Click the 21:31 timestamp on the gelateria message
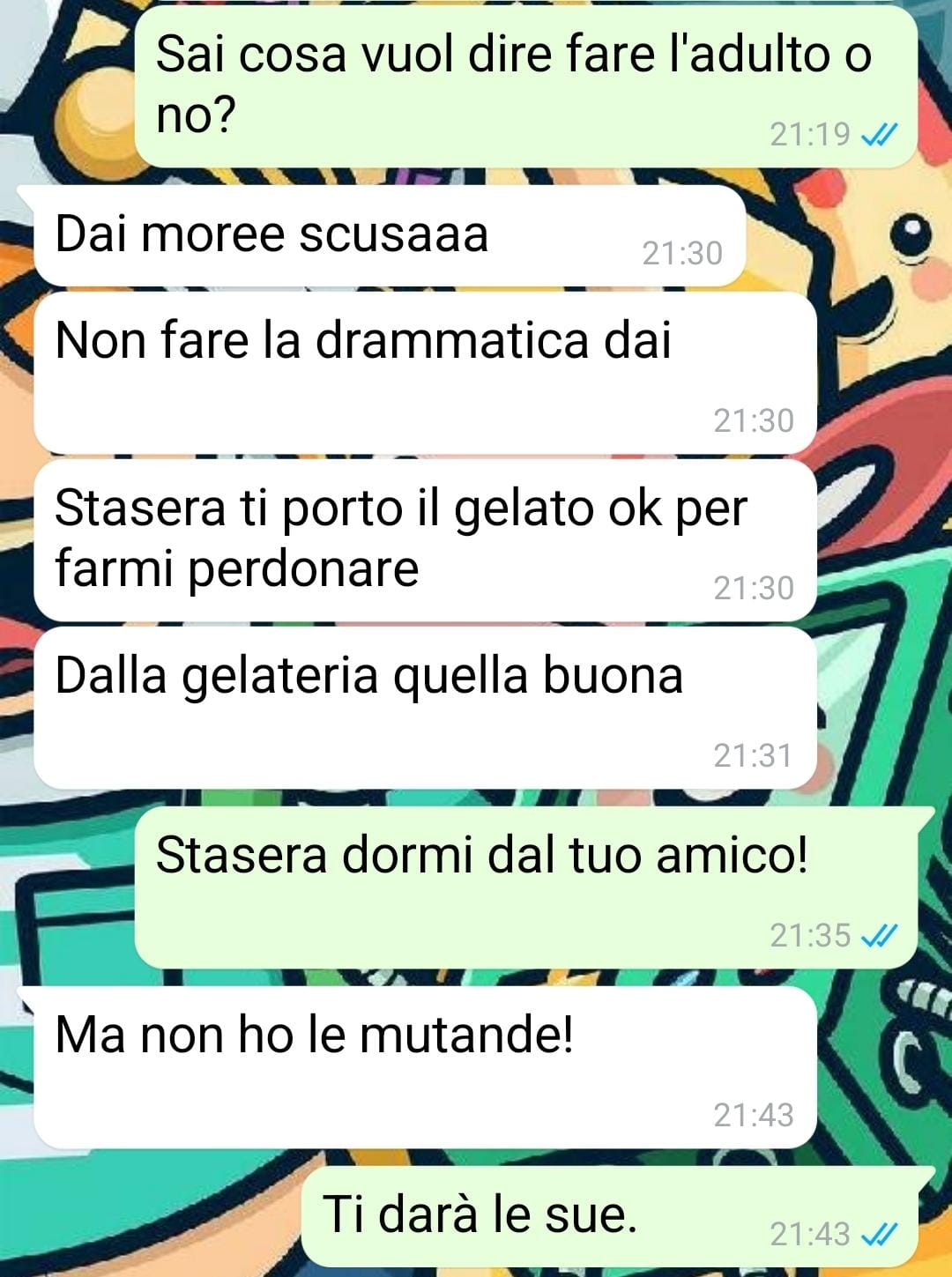 [753, 756]
